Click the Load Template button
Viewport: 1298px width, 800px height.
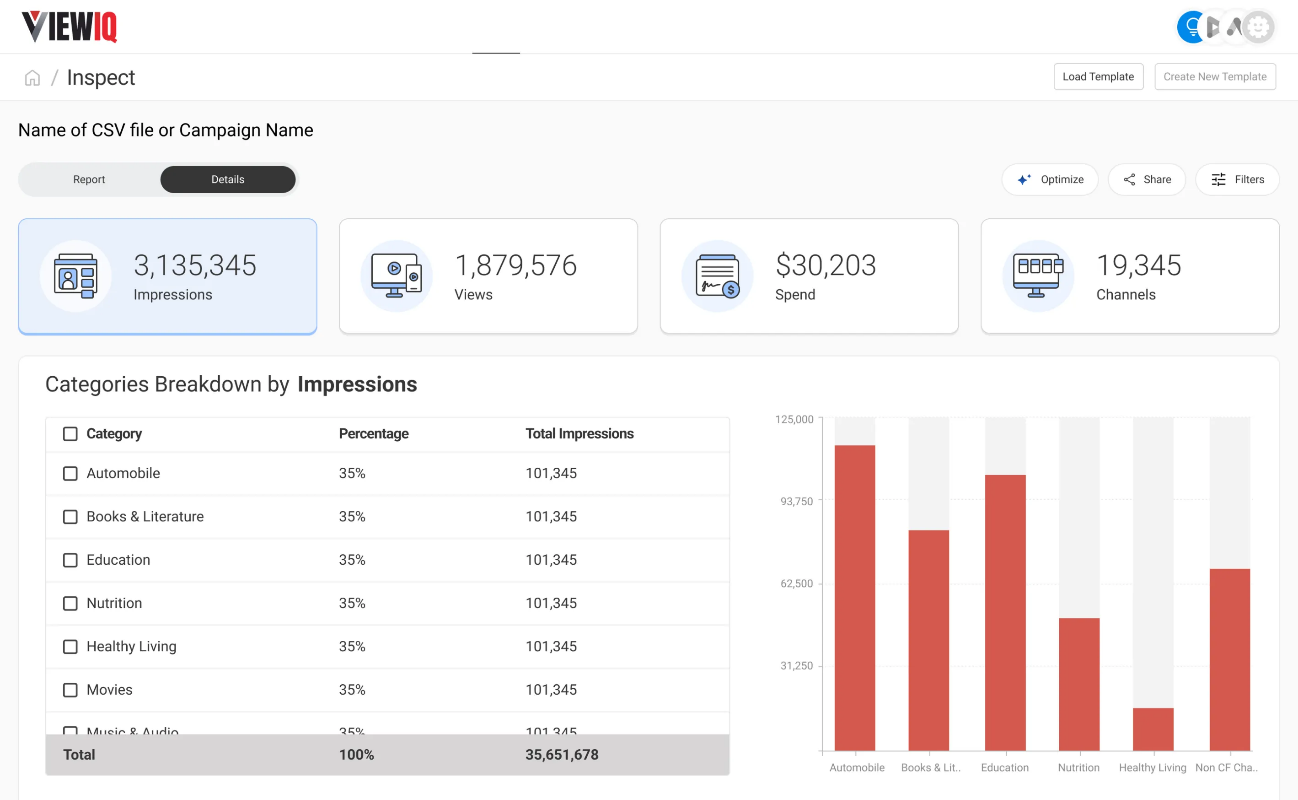[x=1098, y=77]
